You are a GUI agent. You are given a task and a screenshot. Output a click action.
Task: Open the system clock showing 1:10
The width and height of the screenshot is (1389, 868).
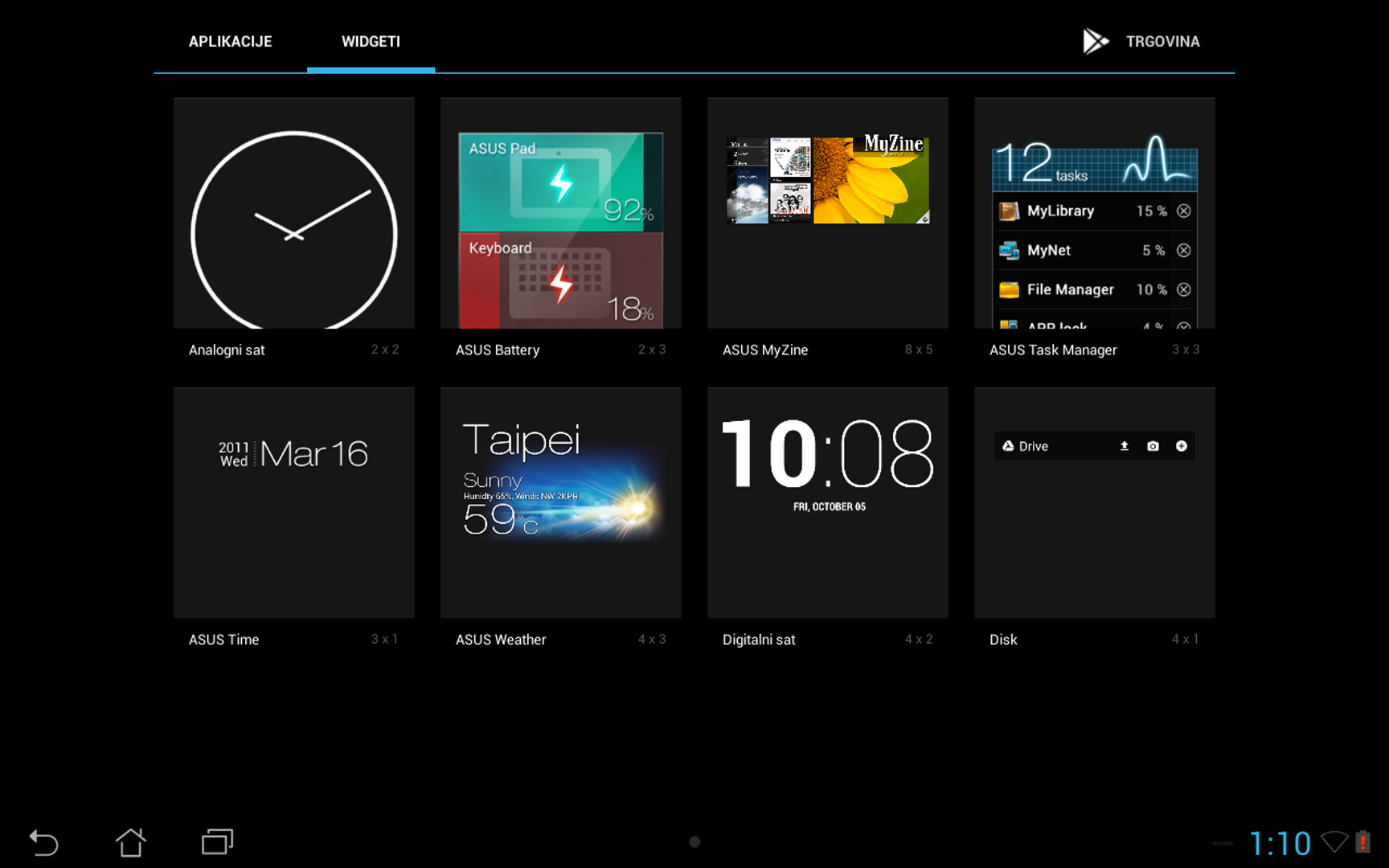[x=1280, y=843]
